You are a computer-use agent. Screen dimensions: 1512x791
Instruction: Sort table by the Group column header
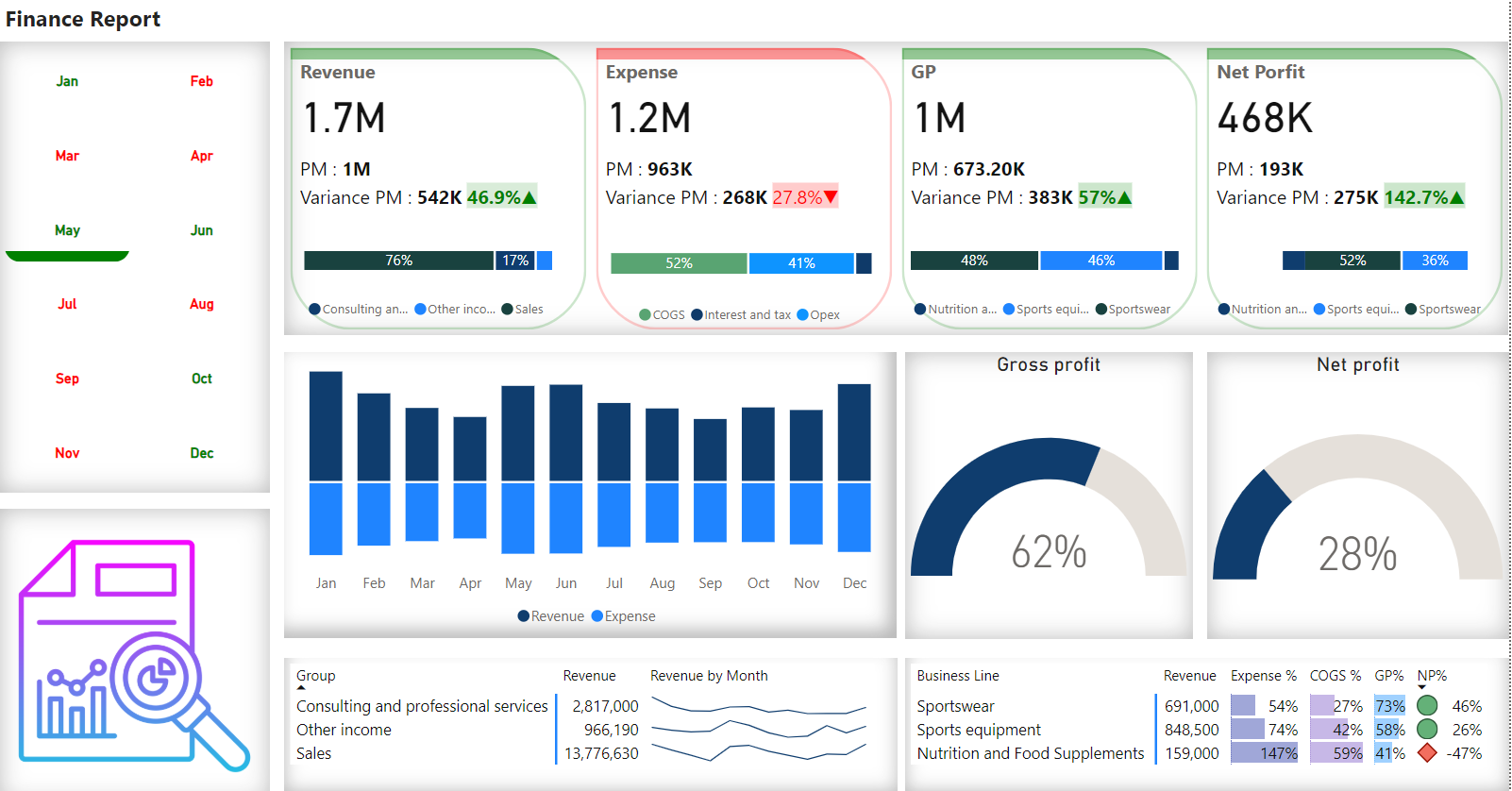pos(315,676)
